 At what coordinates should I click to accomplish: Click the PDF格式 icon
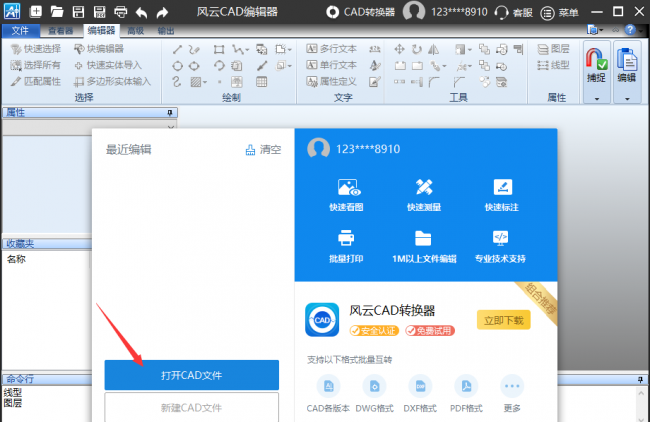(466, 386)
